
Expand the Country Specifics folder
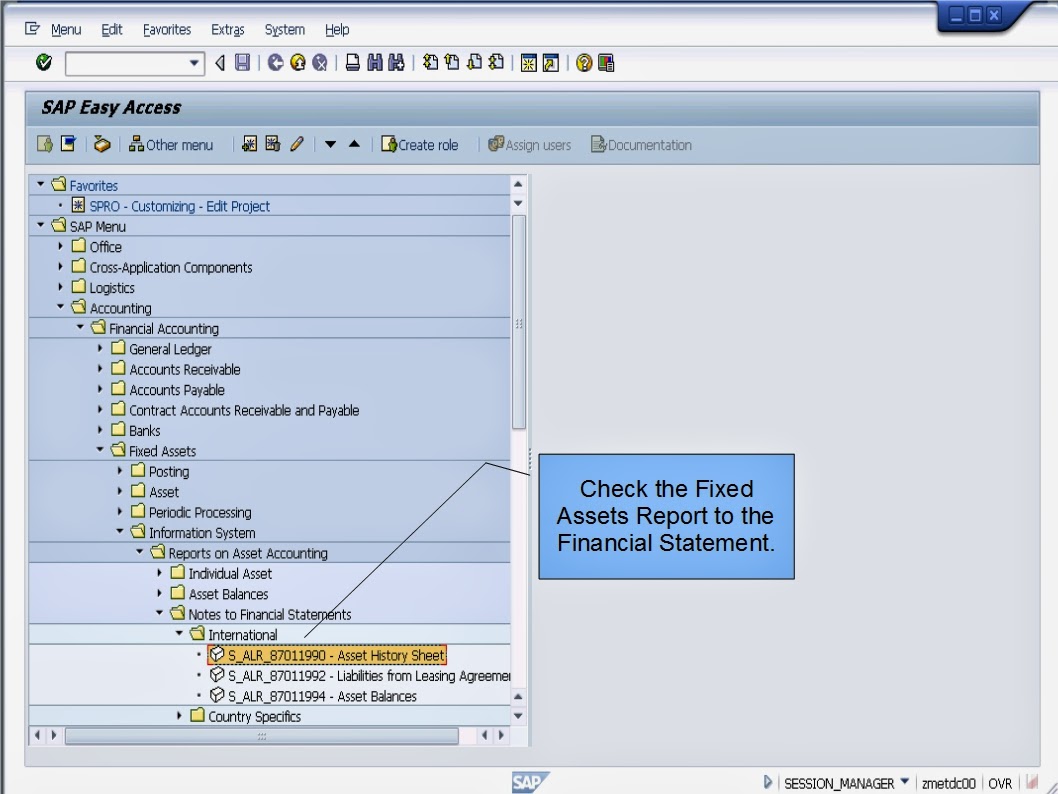pyautogui.click(x=178, y=716)
